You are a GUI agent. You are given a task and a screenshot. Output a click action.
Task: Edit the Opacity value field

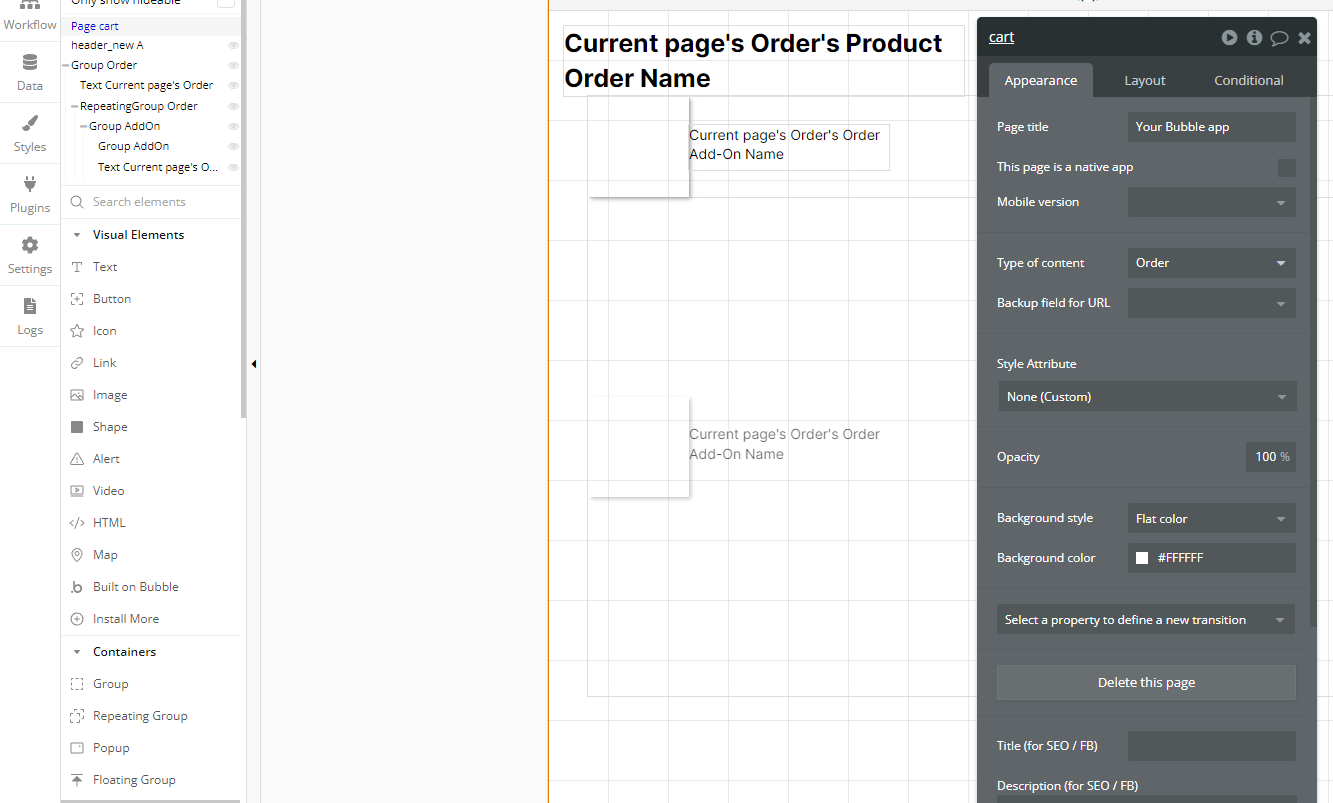click(1270, 457)
